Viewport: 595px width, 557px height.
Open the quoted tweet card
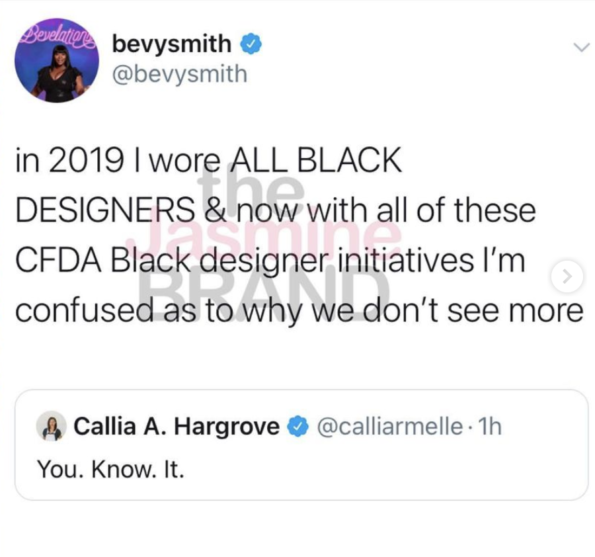pyautogui.click(x=301, y=445)
